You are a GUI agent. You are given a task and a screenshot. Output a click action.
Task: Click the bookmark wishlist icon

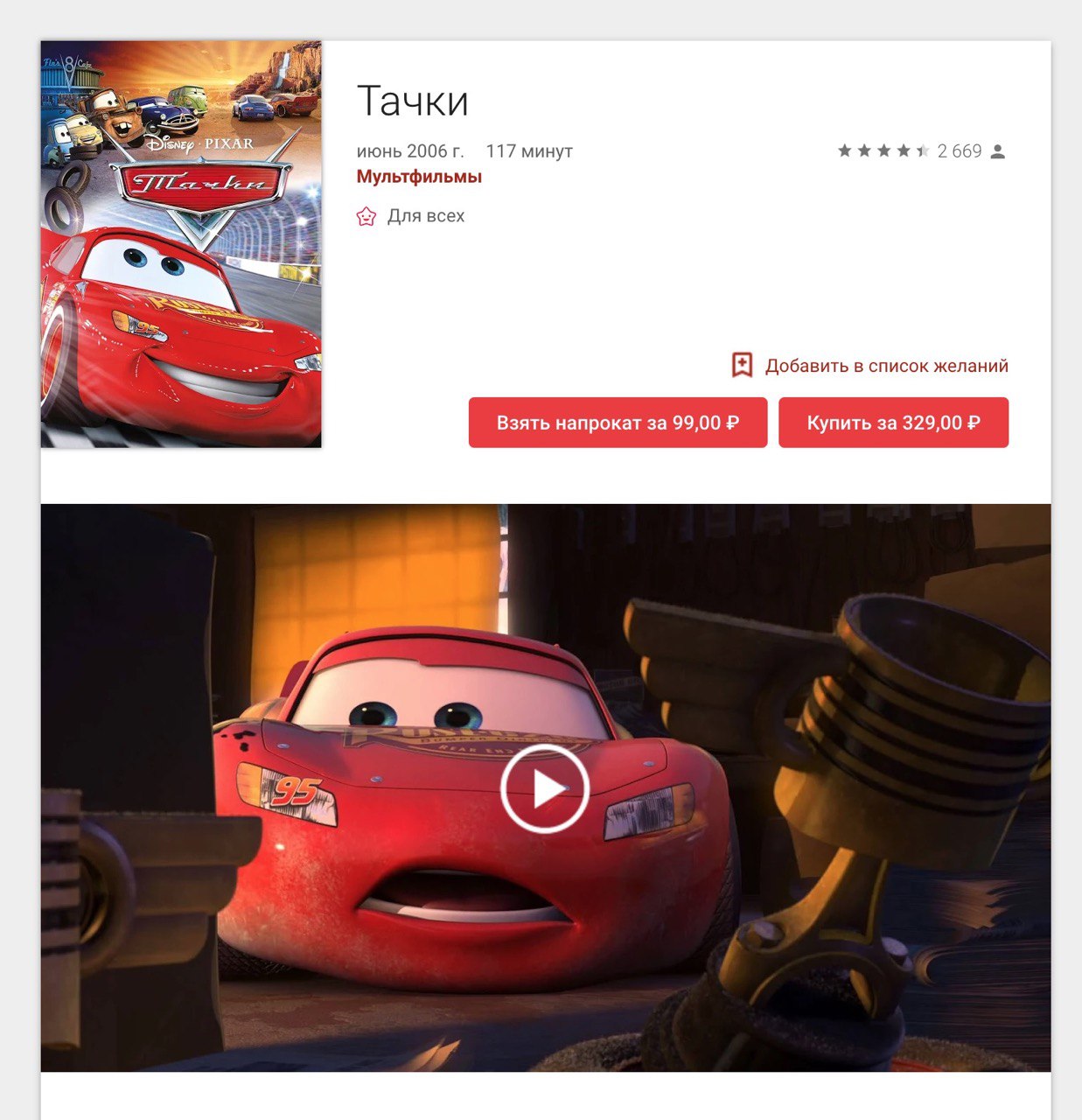pyautogui.click(x=742, y=366)
